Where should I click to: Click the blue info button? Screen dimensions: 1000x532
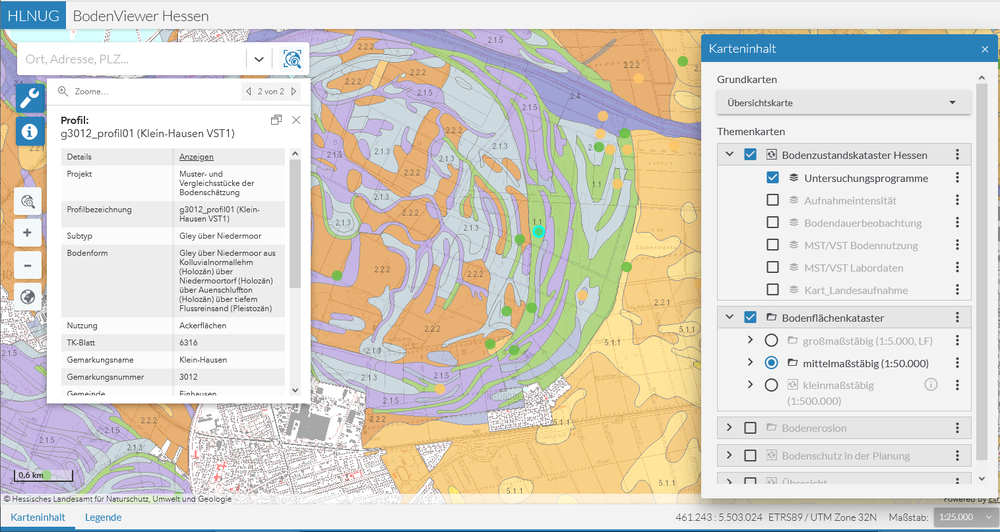[x=30, y=131]
